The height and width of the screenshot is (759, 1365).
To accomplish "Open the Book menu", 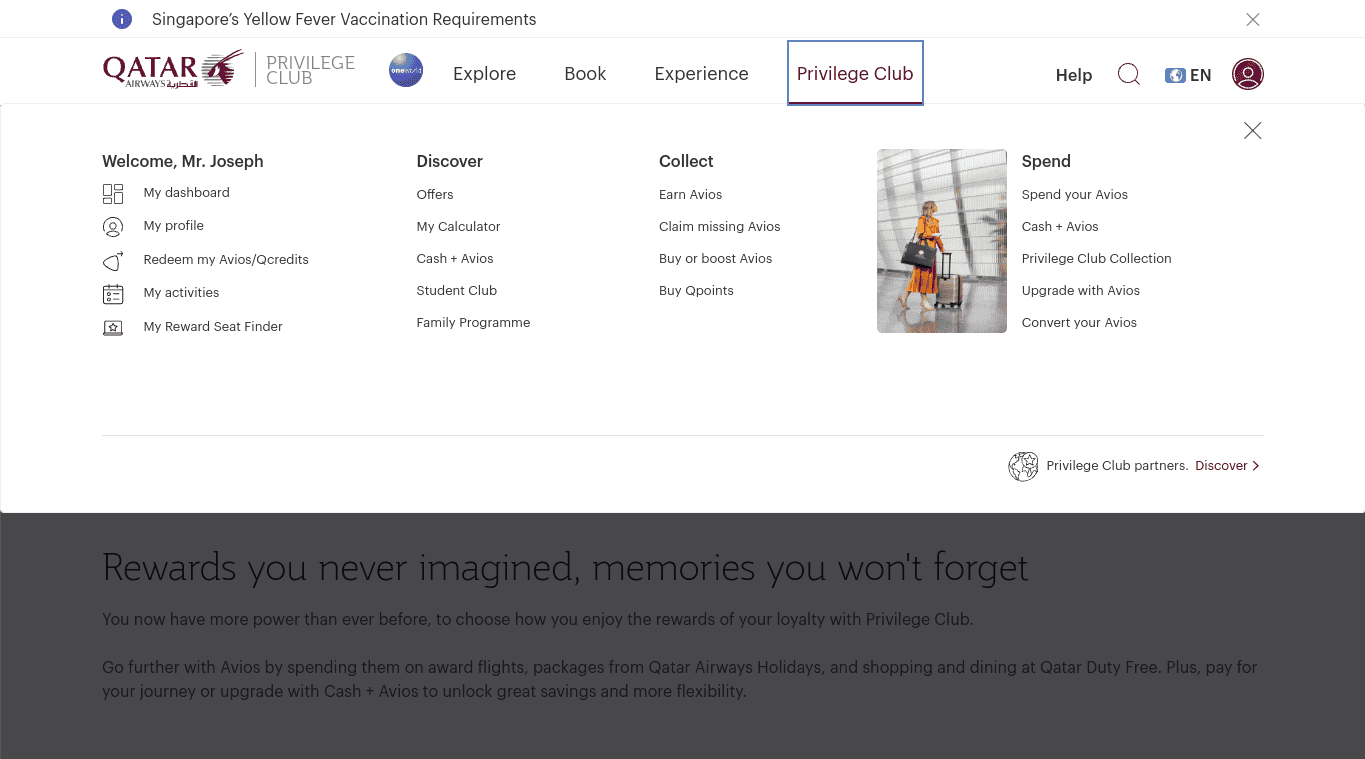I will 585,74.
